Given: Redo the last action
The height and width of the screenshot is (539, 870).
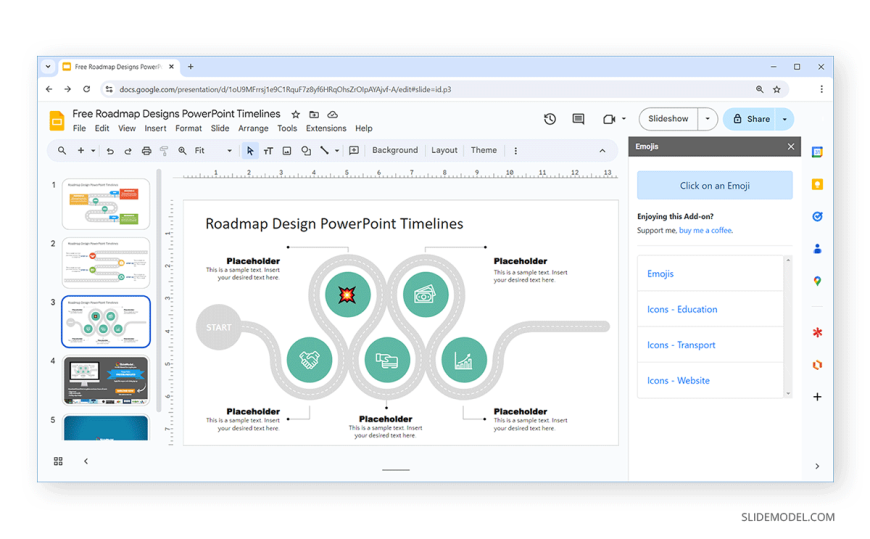Looking at the screenshot, I should click(x=128, y=151).
